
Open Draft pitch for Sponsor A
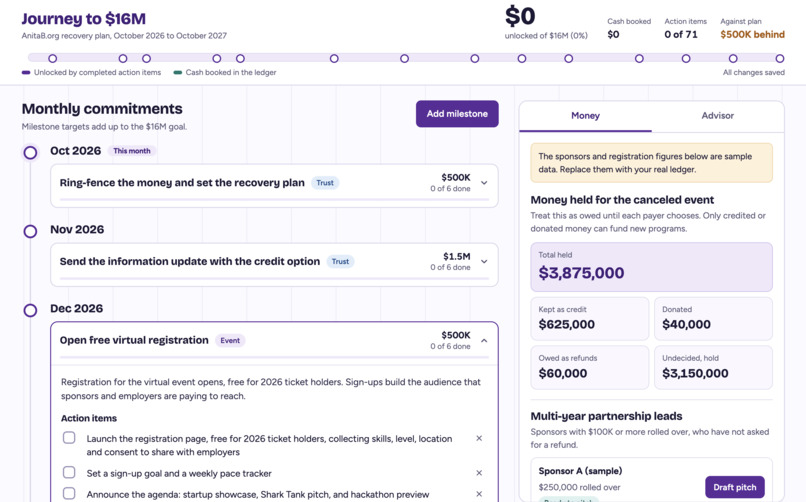735,487
